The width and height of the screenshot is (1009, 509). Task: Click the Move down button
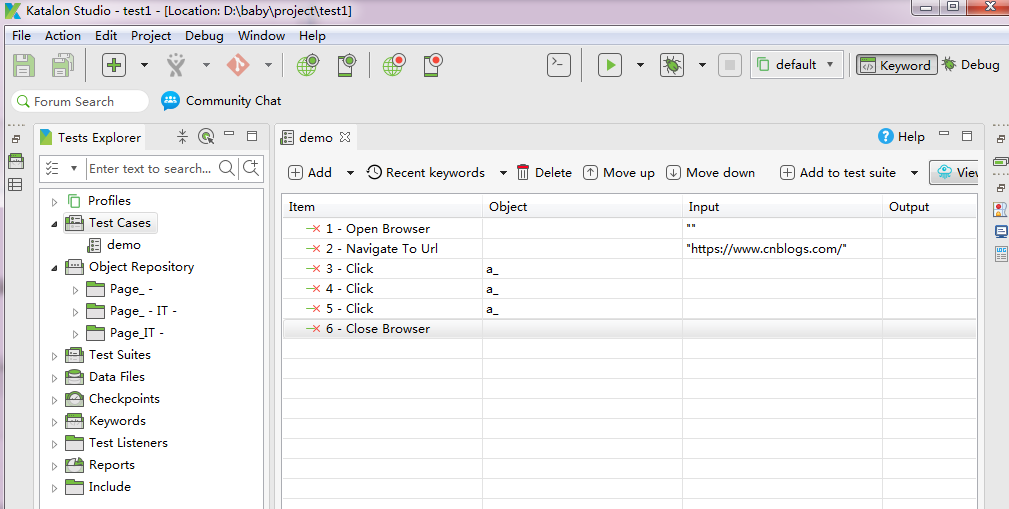(710, 172)
